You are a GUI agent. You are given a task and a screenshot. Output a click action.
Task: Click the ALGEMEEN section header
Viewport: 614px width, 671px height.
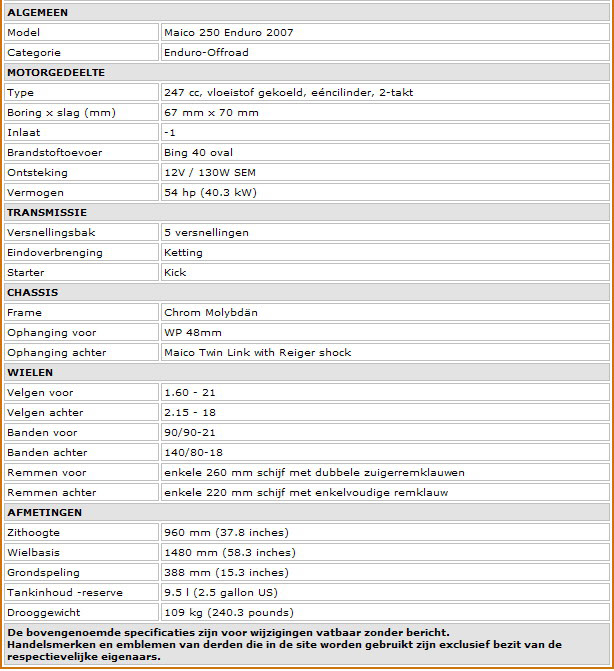(307, 12)
